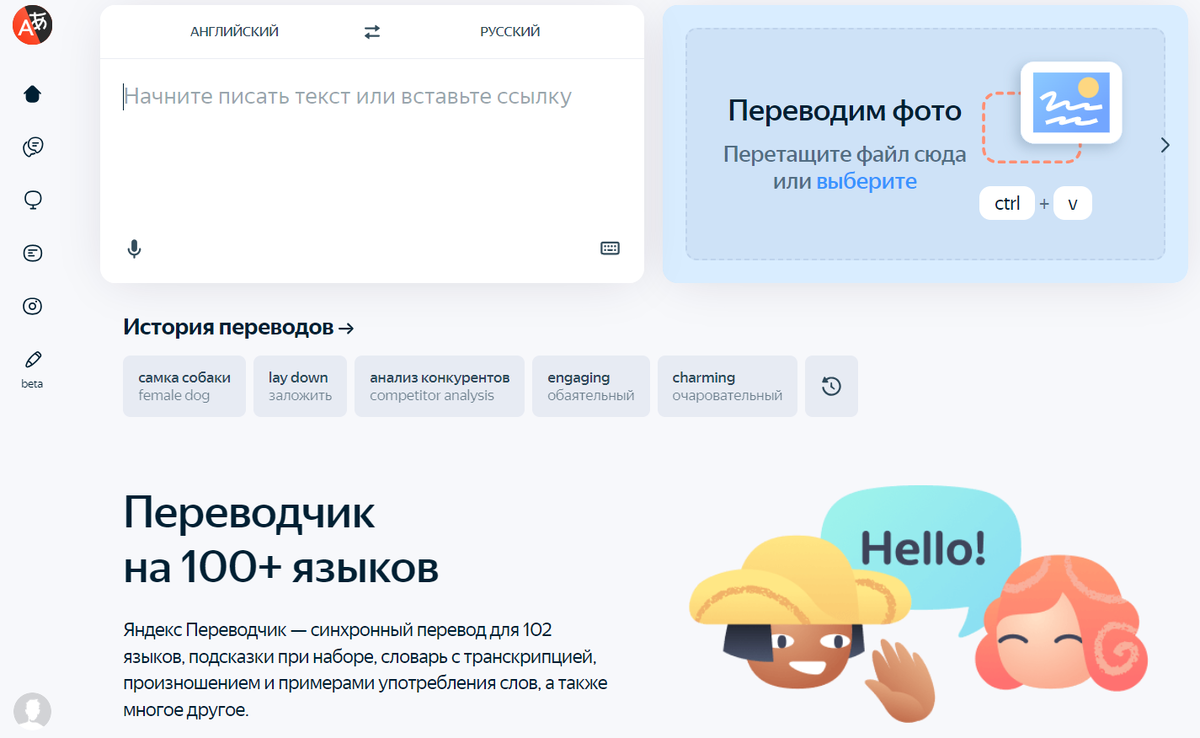The height and width of the screenshot is (738, 1200).
Task: Click the photo drop zone area
Action: coord(925,144)
